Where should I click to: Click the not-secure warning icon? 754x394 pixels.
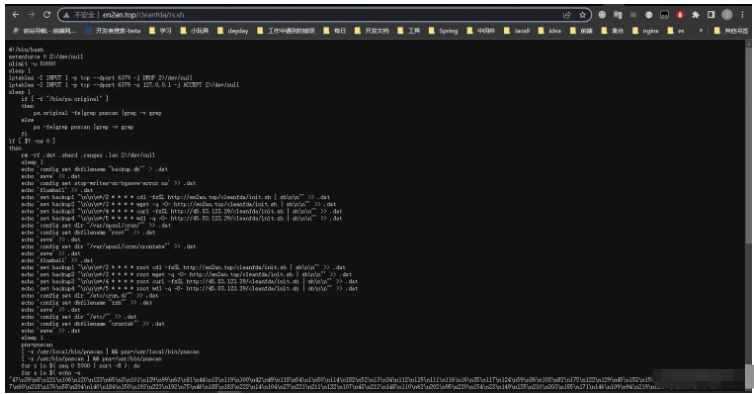(x=66, y=15)
